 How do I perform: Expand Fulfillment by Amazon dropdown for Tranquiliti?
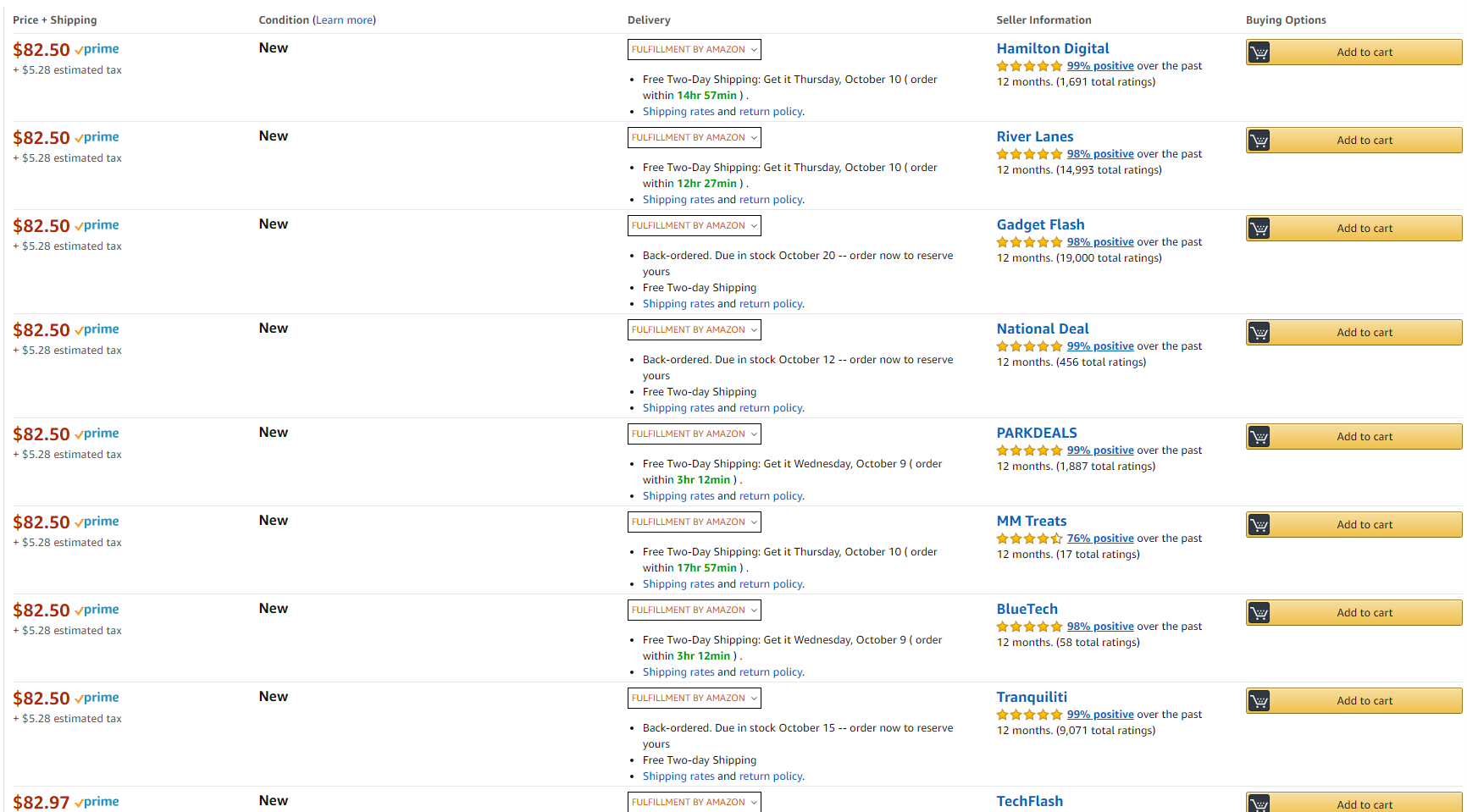tap(694, 699)
